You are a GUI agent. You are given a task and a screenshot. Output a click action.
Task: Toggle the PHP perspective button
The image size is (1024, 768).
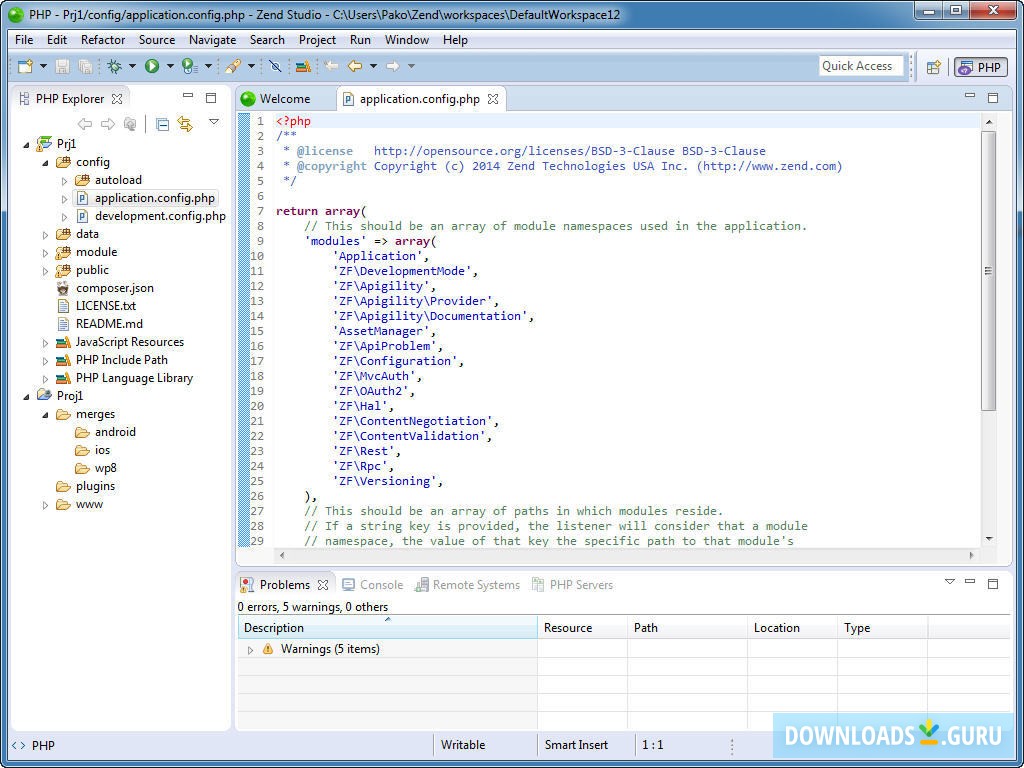click(980, 67)
